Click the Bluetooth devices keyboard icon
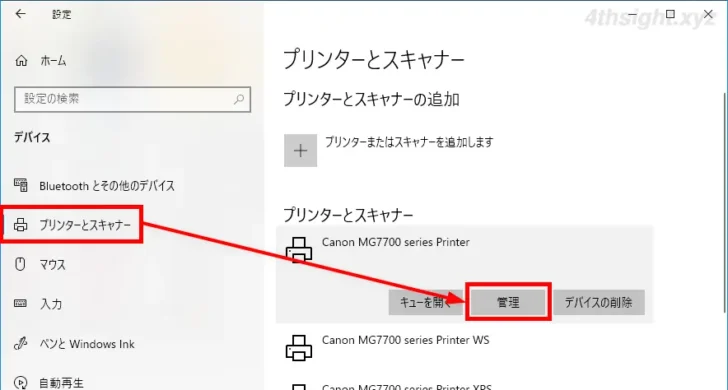 tap(20, 185)
